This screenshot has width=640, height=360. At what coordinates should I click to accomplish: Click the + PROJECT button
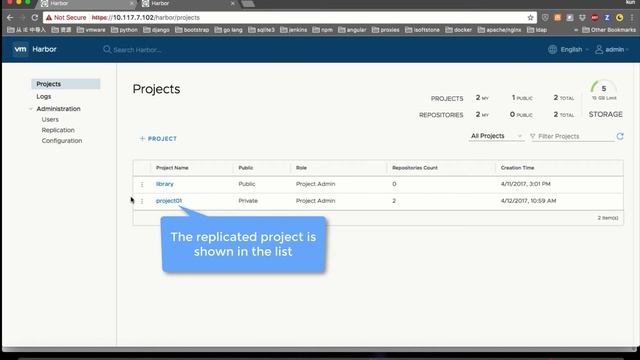[158, 139]
